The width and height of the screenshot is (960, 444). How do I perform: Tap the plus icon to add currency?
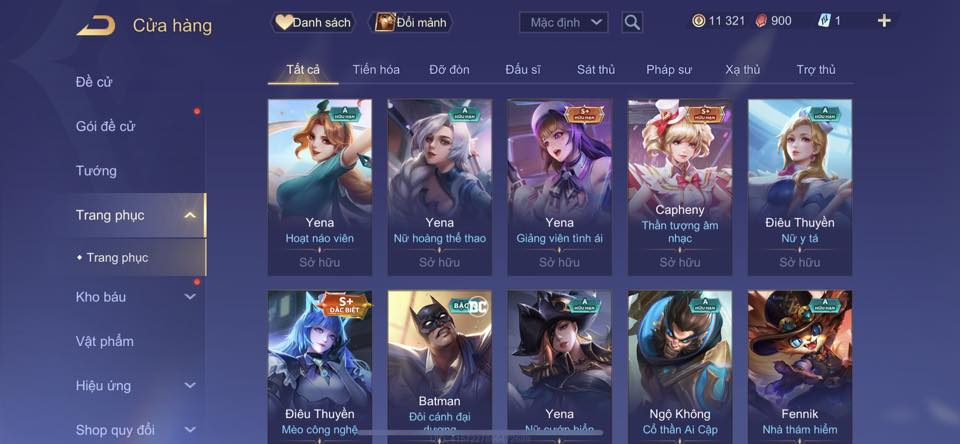pos(883,21)
